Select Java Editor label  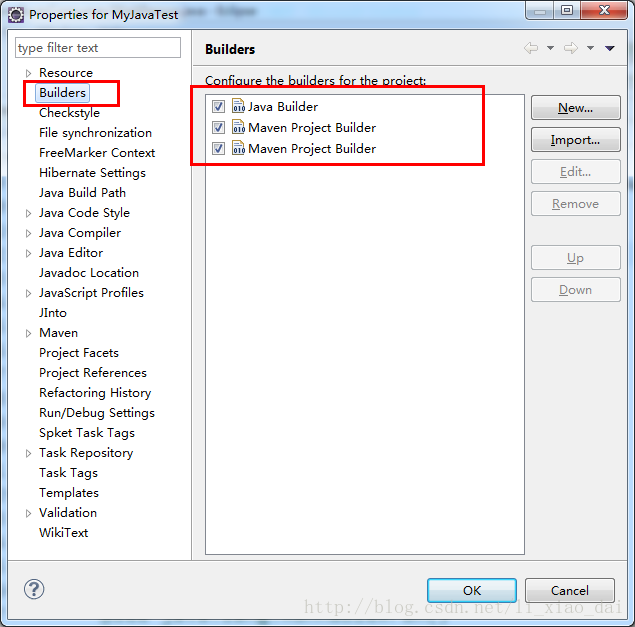click(x=71, y=253)
